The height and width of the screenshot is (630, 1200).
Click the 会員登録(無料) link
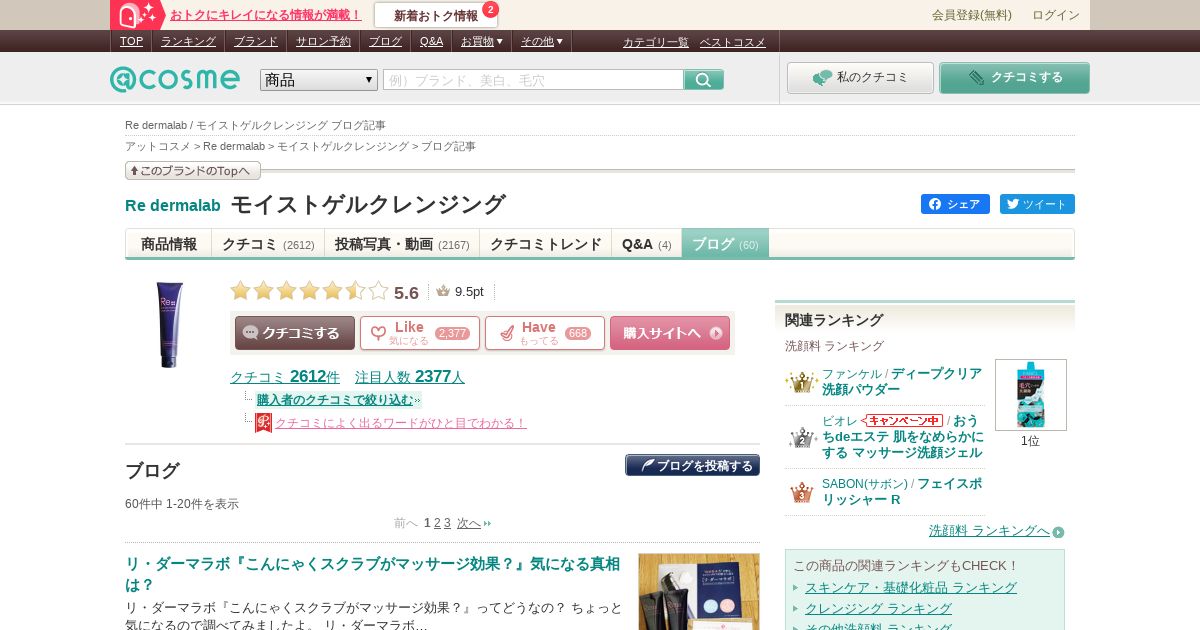coord(972,15)
